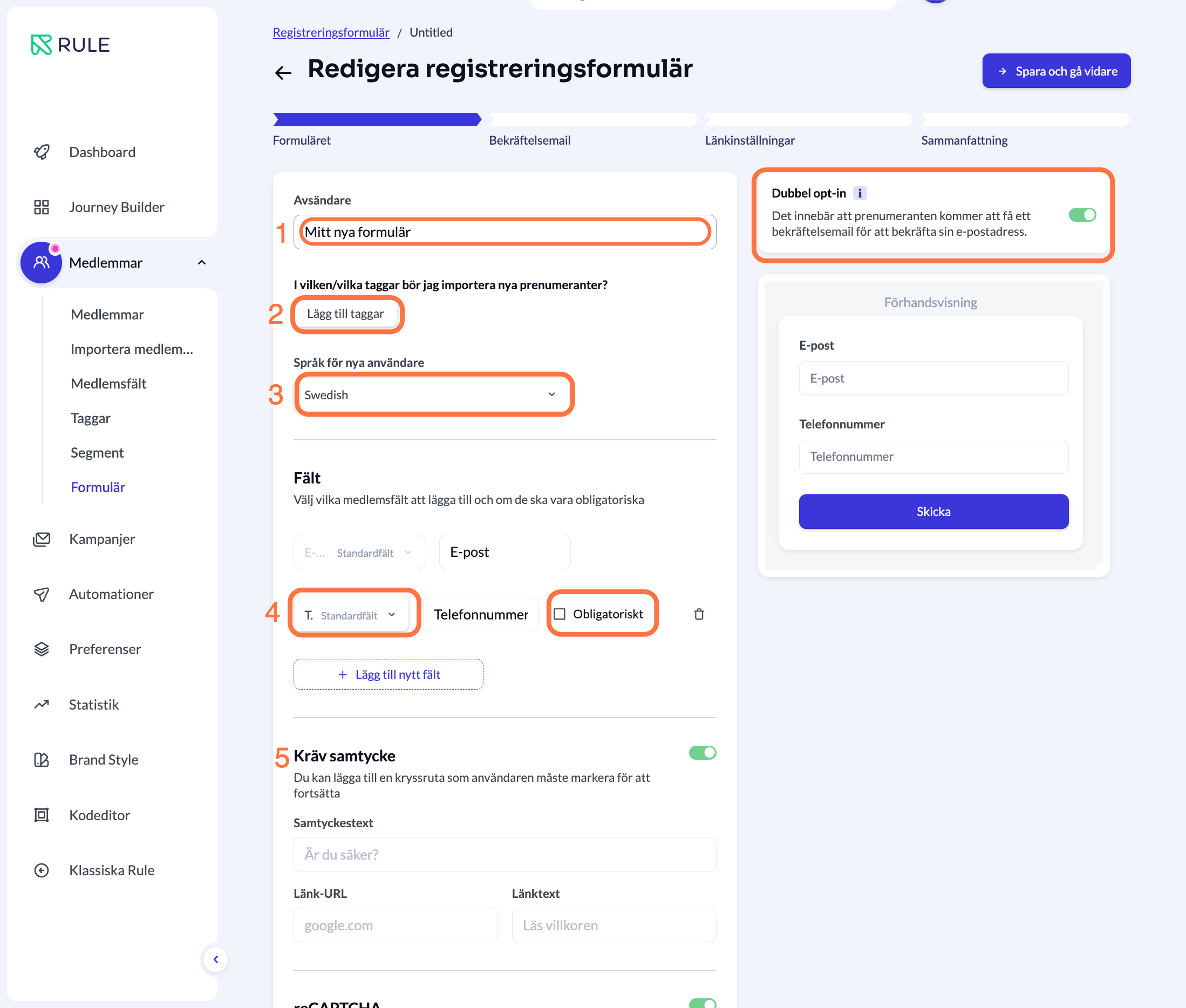Delete the Telefonnummer field with the trash icon
Screen dimensions: 1186x1008
pos(699,614)
